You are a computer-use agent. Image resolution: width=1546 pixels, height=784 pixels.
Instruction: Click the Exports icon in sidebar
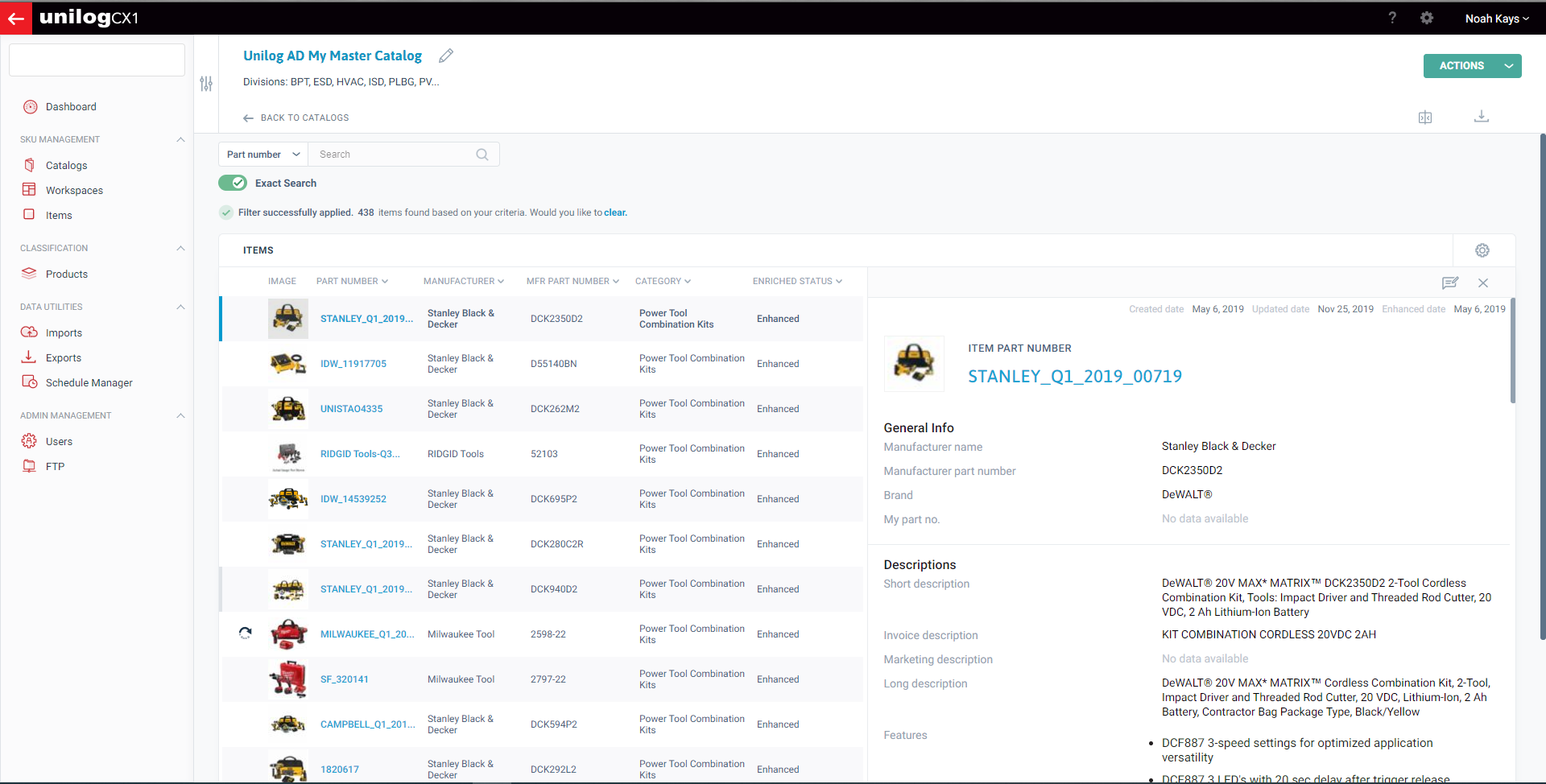[29, 357]
